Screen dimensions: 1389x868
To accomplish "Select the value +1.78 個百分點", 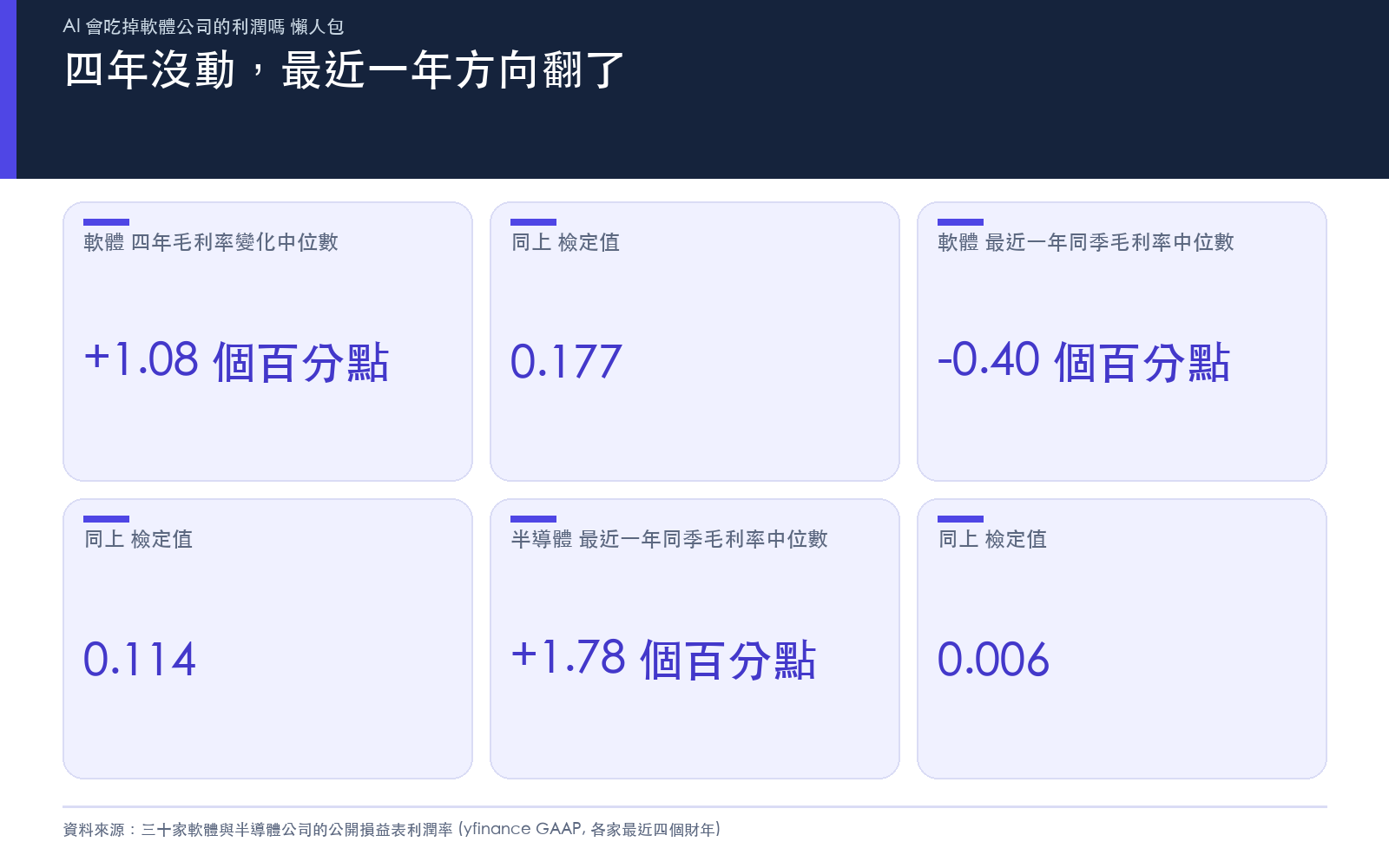I will [x=663, y=659].
